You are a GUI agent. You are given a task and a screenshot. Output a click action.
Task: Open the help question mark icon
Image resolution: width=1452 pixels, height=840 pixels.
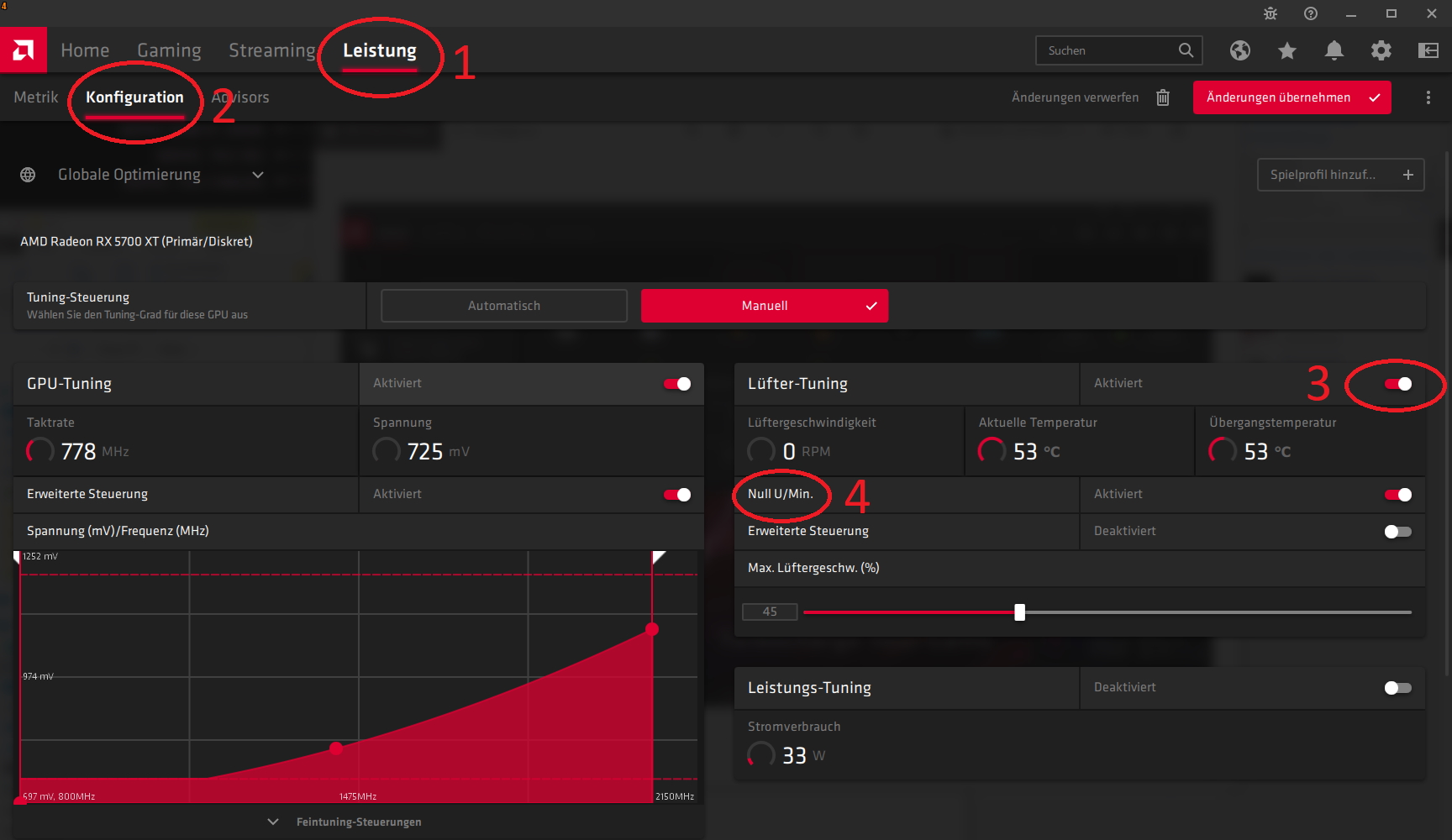pos(1311,13)
